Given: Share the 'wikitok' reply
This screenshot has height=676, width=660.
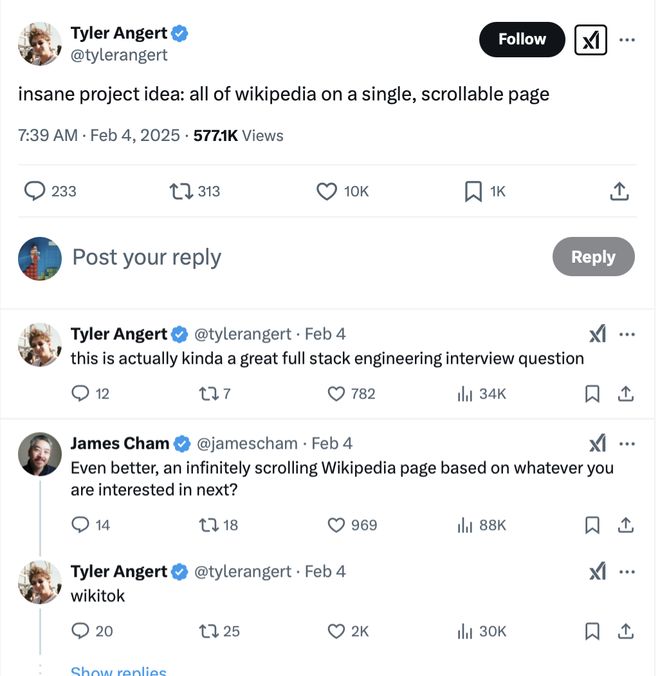Looking at the screenshot, I should tap(626, 631).
